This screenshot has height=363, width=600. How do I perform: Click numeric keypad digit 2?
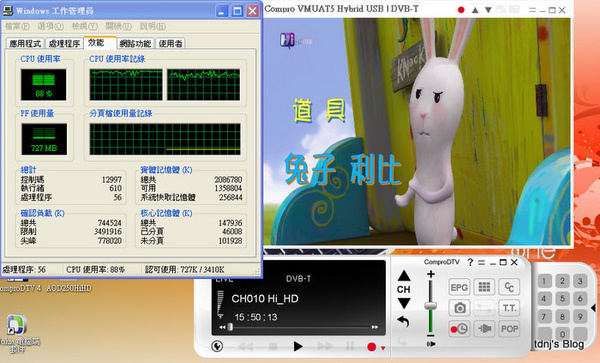[x=562, y=281]
